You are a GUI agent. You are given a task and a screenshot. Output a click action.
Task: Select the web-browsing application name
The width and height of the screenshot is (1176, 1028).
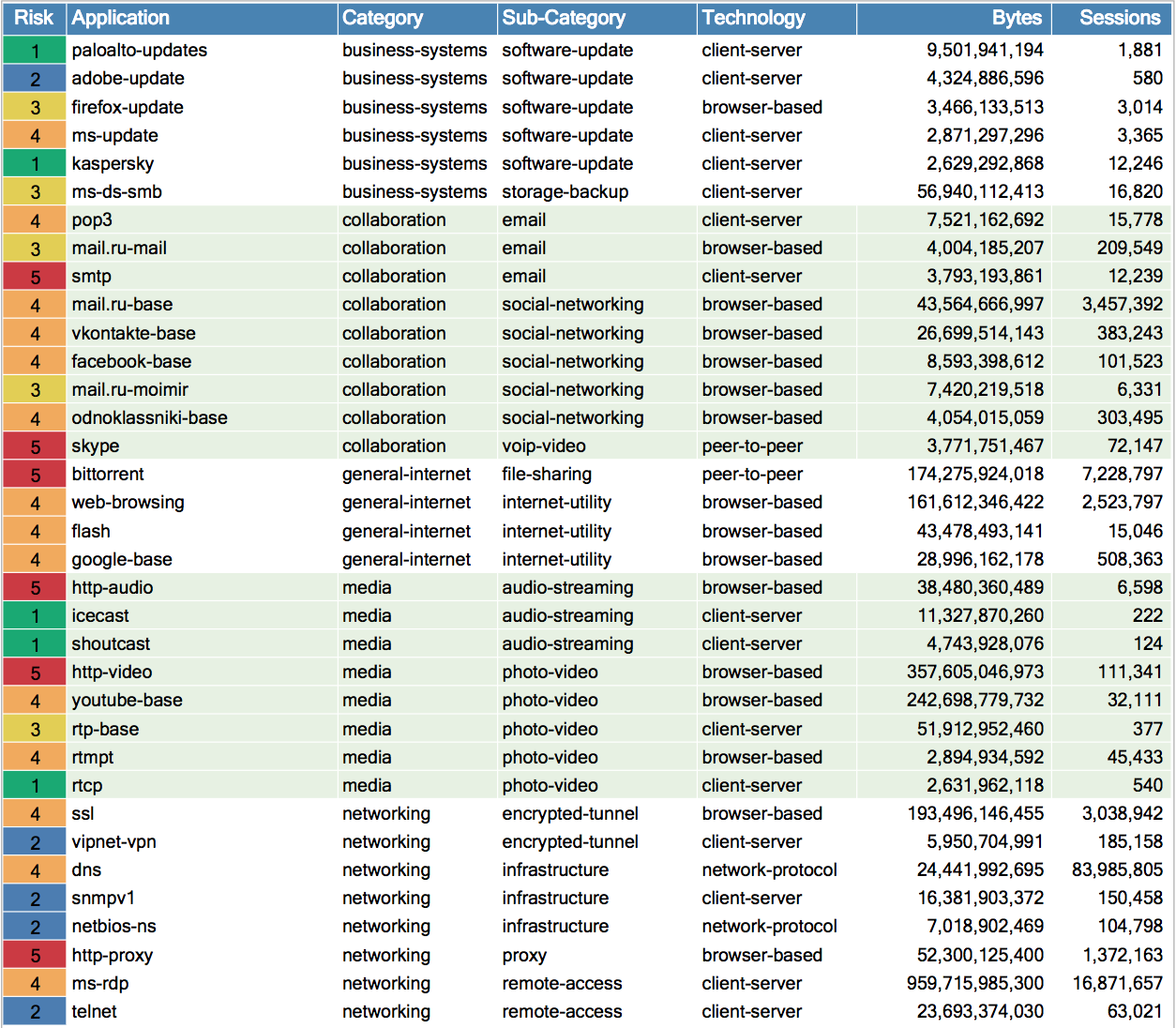click(x=128, y=502)
